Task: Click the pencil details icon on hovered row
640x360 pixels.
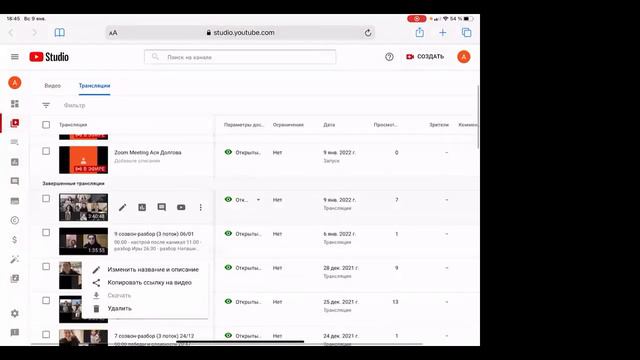Action: pos(122,207)
